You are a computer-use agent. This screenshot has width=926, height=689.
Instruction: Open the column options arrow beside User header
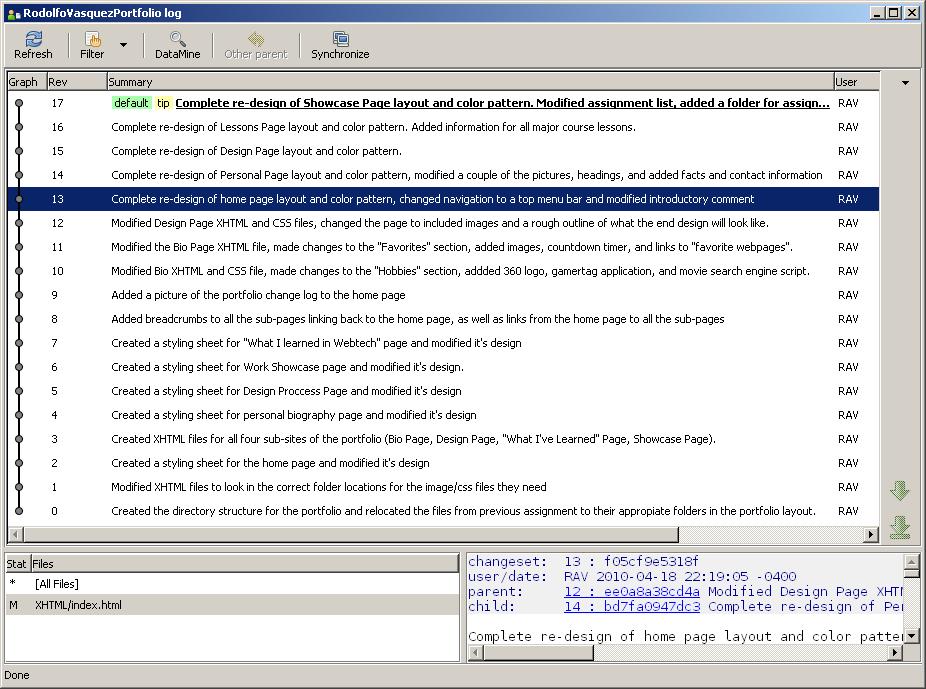tap(905, 83)
